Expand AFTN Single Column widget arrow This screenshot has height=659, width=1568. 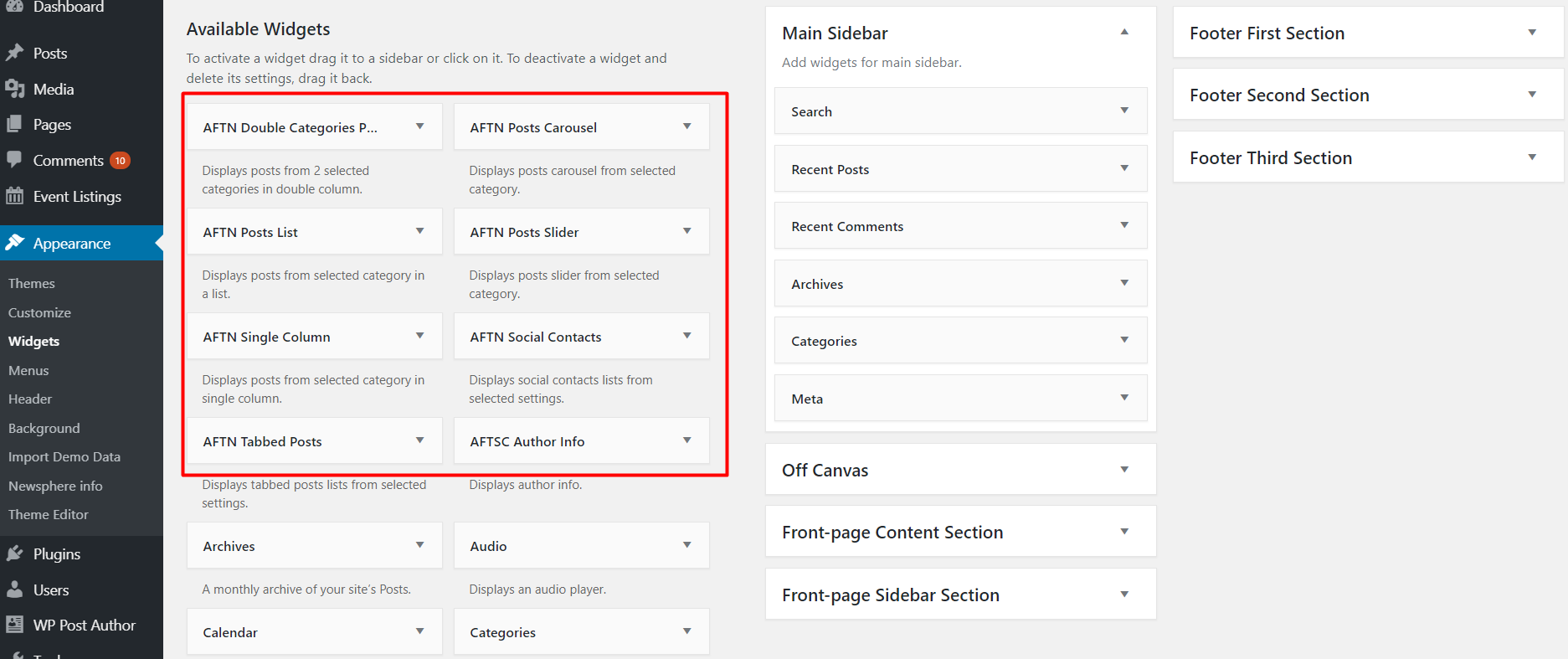[420, 336]
